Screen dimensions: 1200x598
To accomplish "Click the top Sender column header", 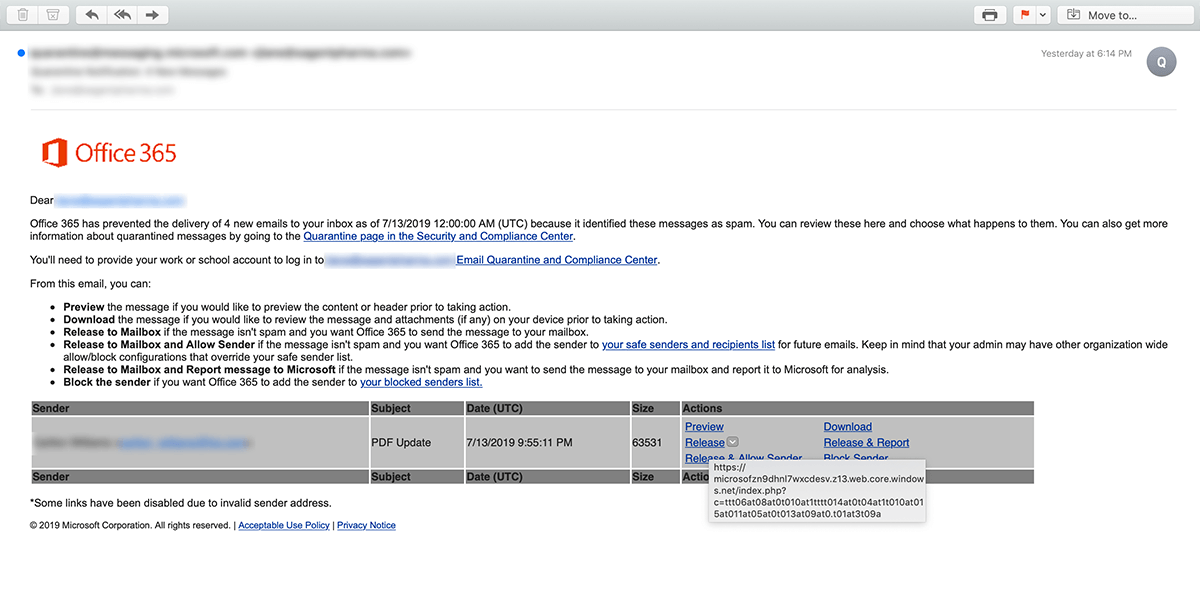I will point(199,408).
